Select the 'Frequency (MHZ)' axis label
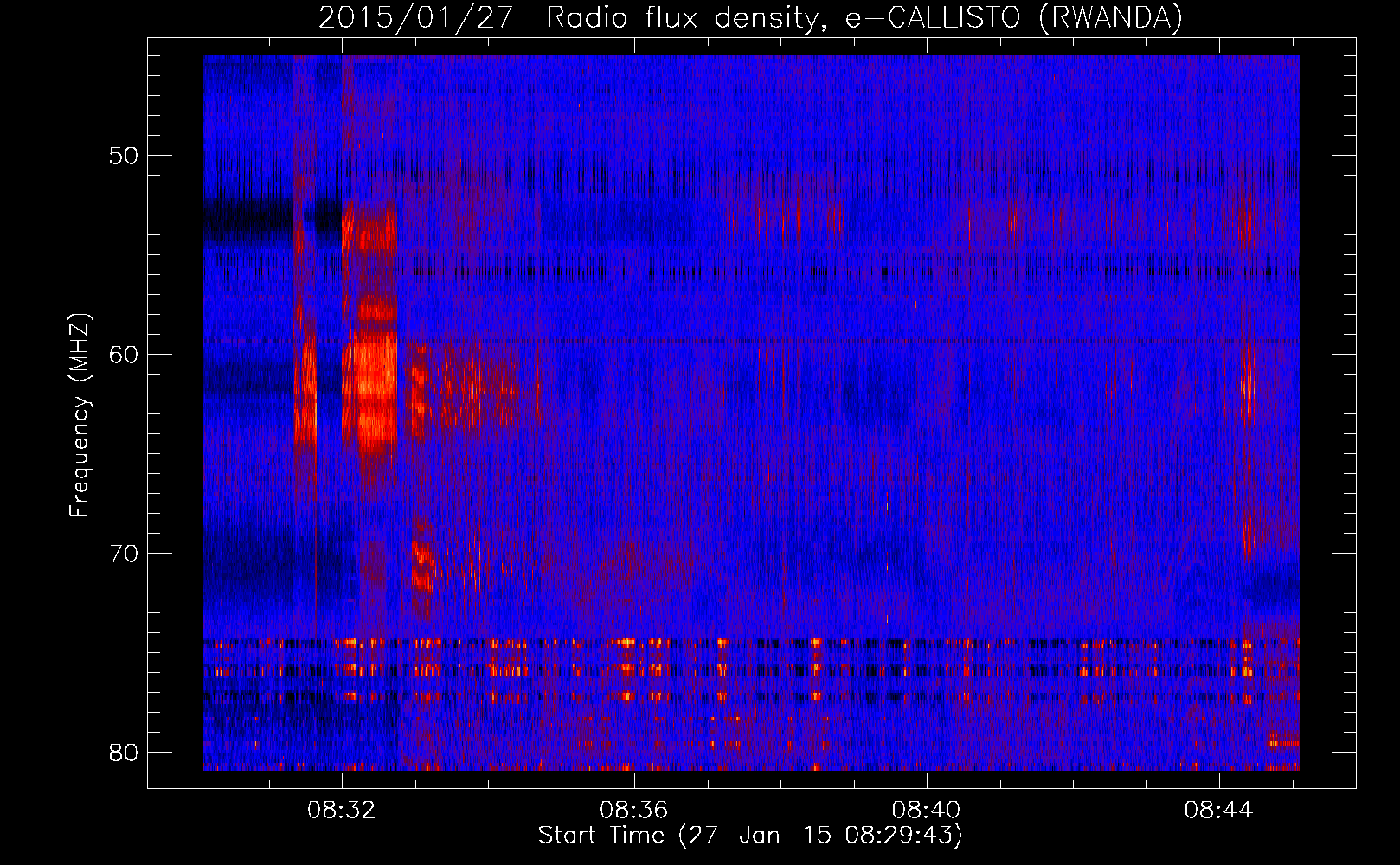This screenshot has width=1400, height=865. [x=80, y=415]
